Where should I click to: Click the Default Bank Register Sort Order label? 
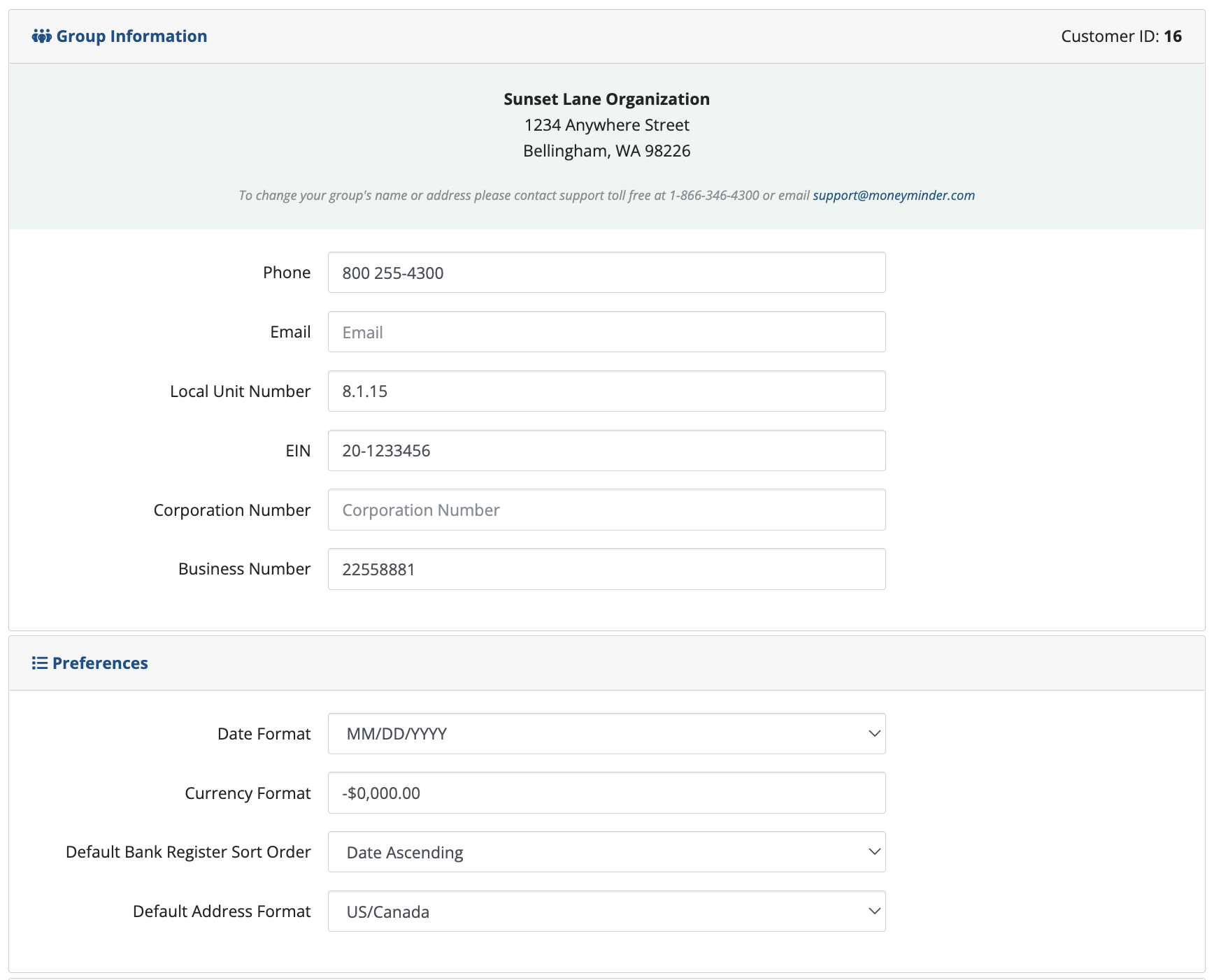pyautogui.click(x=188, y=852)
